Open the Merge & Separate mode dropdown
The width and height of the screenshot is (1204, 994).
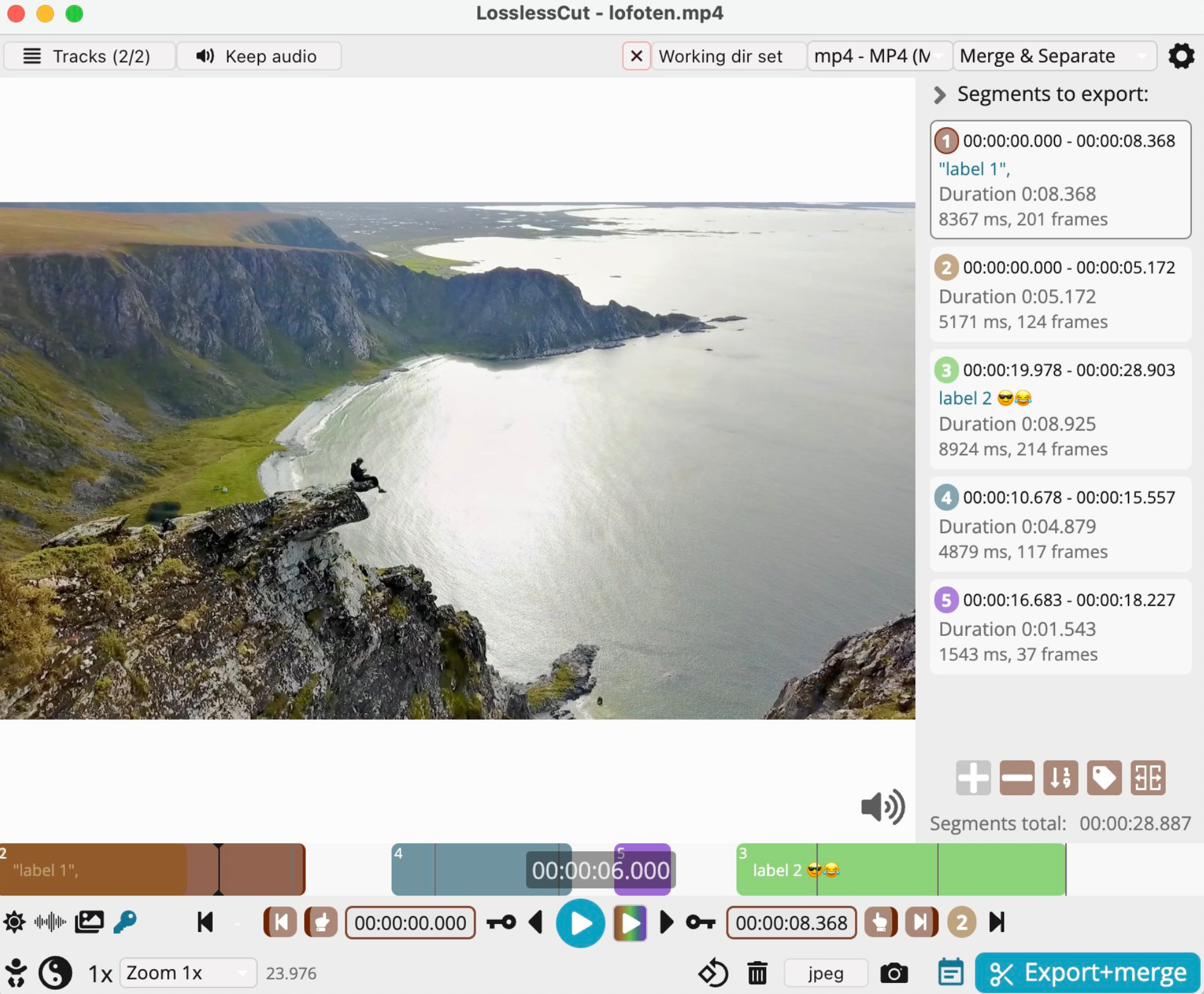[1054, 56]
